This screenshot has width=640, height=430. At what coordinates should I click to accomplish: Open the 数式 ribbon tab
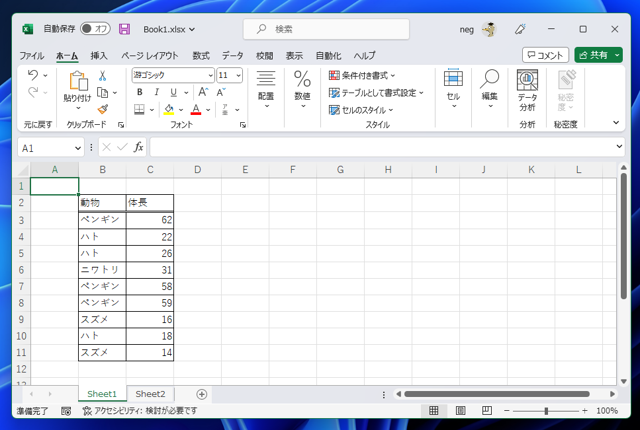click(201, 55)
